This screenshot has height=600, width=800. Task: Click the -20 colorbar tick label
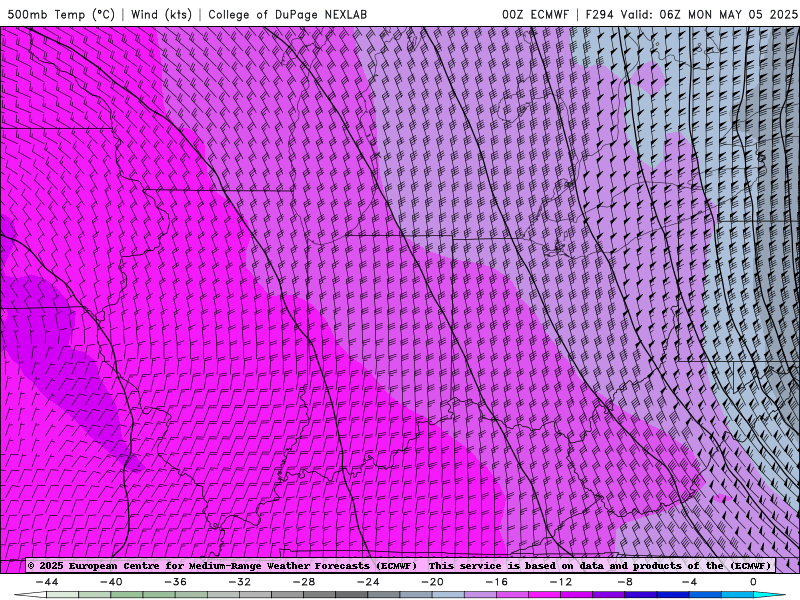[432, 582]
